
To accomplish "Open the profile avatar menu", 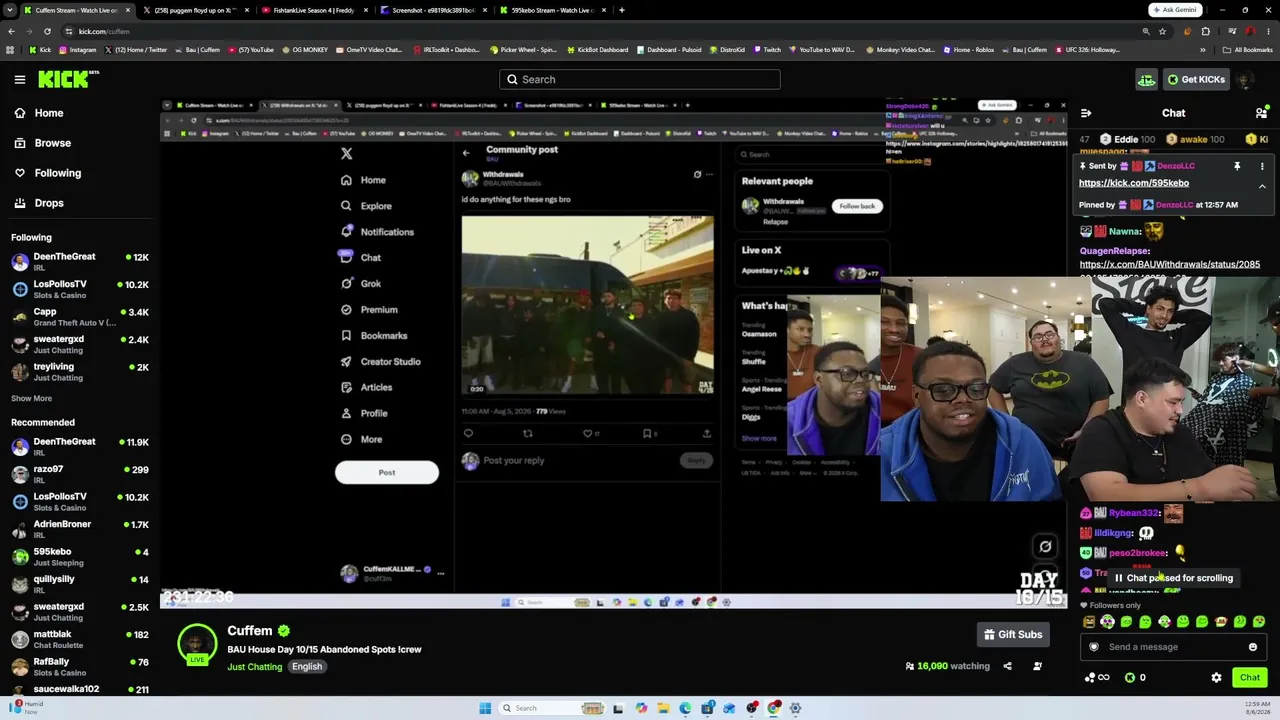I will point(1246,79).
